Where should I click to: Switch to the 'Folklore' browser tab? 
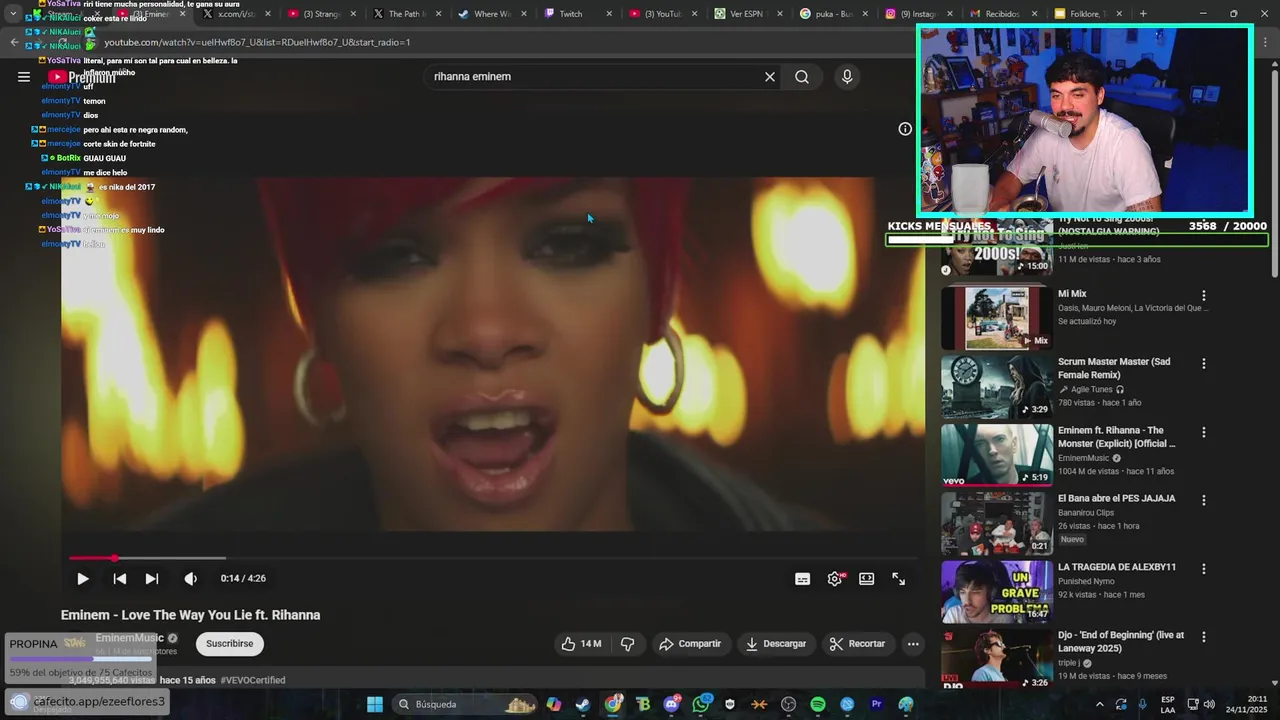click(x=1088, y=14)
